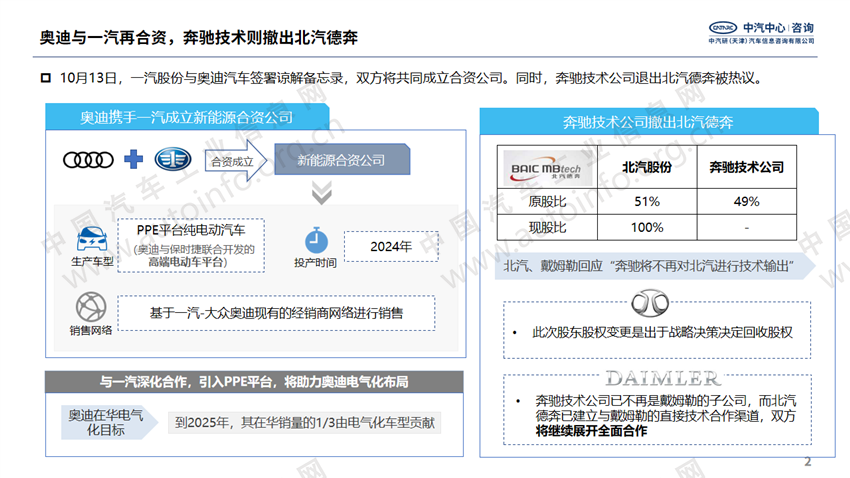This screenshot has height=478, width=850.
Task: Click the square bullet before 10月13日
Action: coord(46,78)
